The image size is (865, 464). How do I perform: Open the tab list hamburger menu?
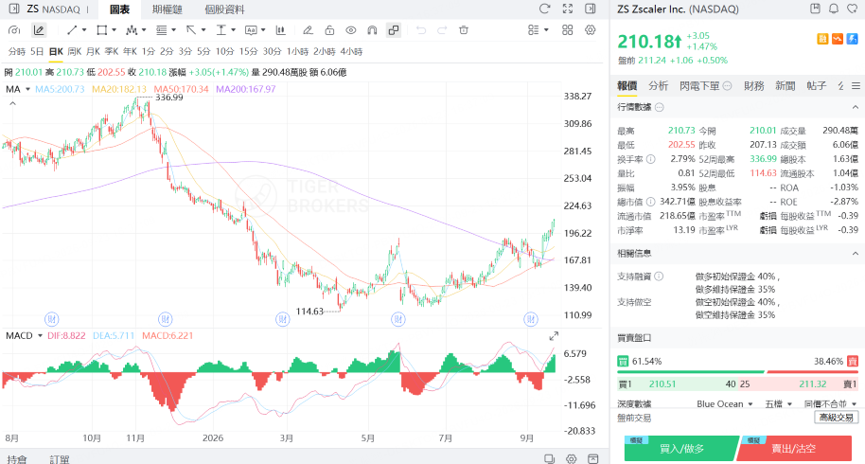[856, 86]
